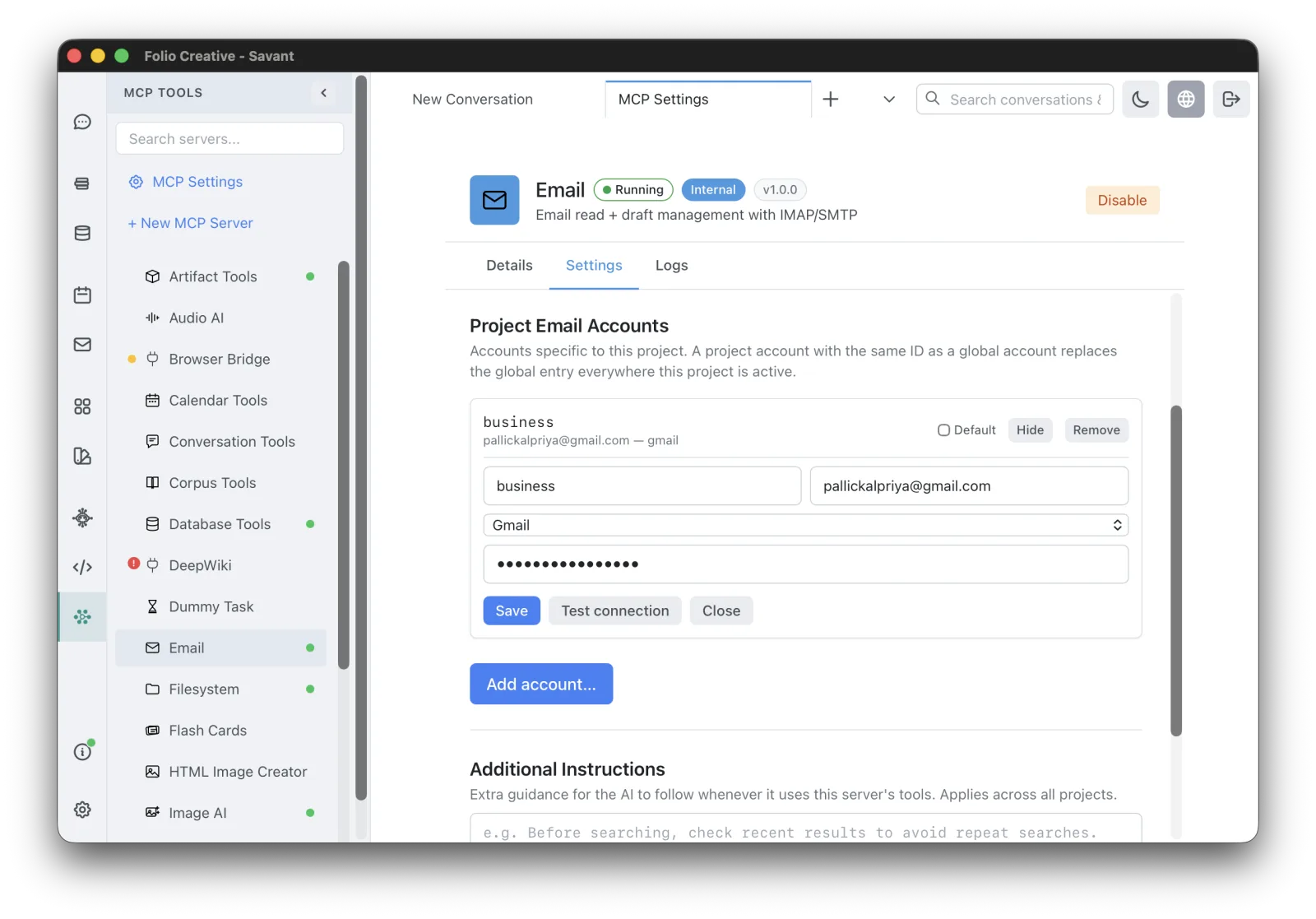Check the Default checkbox for business account
Screen dimensions: 1316x919
coord(943,430)
